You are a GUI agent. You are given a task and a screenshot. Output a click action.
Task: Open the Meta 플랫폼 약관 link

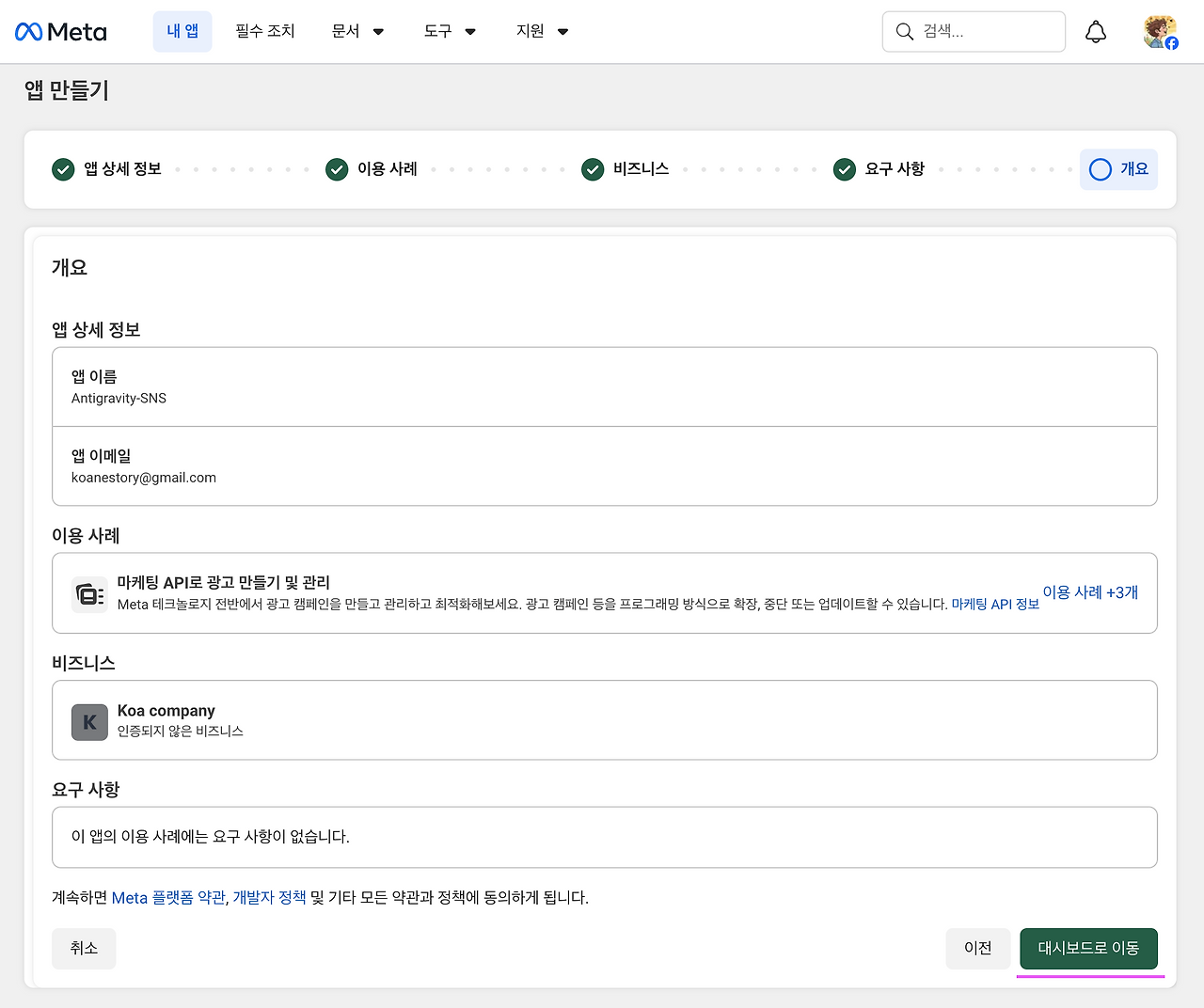pos(168,898)
